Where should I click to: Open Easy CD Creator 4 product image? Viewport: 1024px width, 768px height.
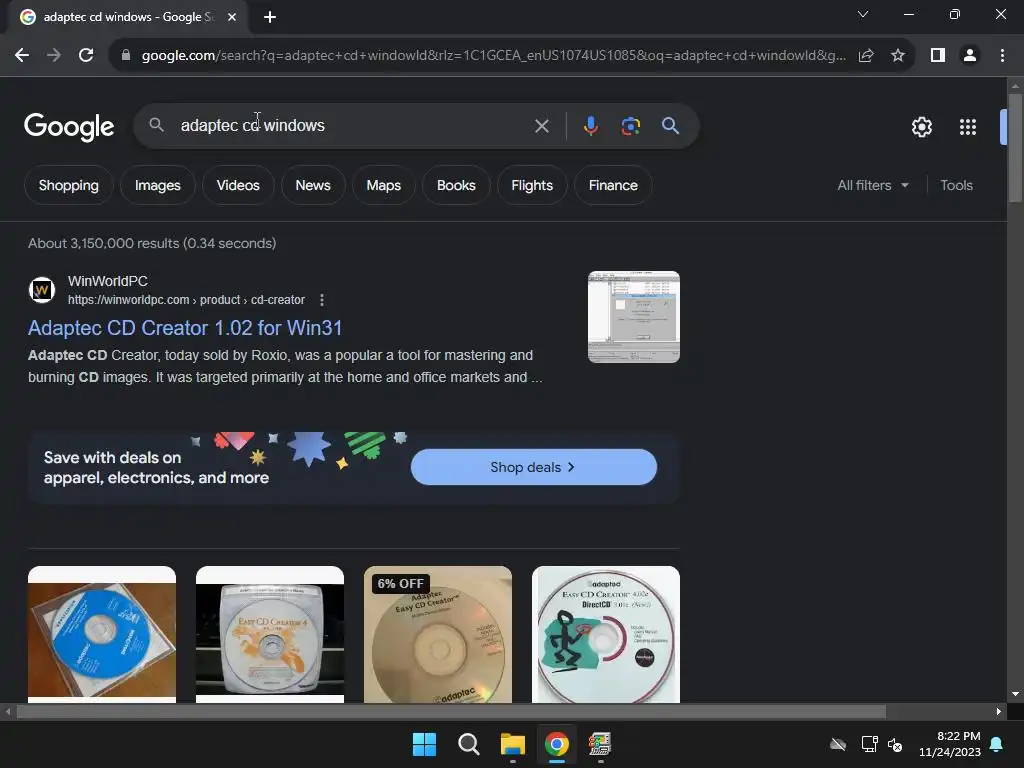[x=270, y=634]
